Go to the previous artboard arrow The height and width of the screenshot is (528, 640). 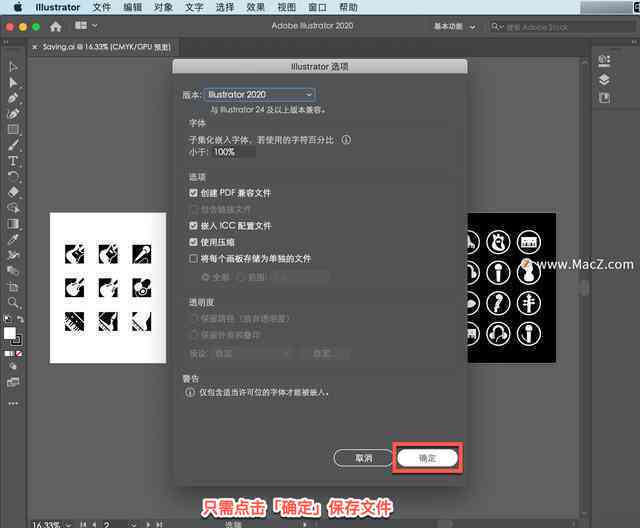coord(94,524)
